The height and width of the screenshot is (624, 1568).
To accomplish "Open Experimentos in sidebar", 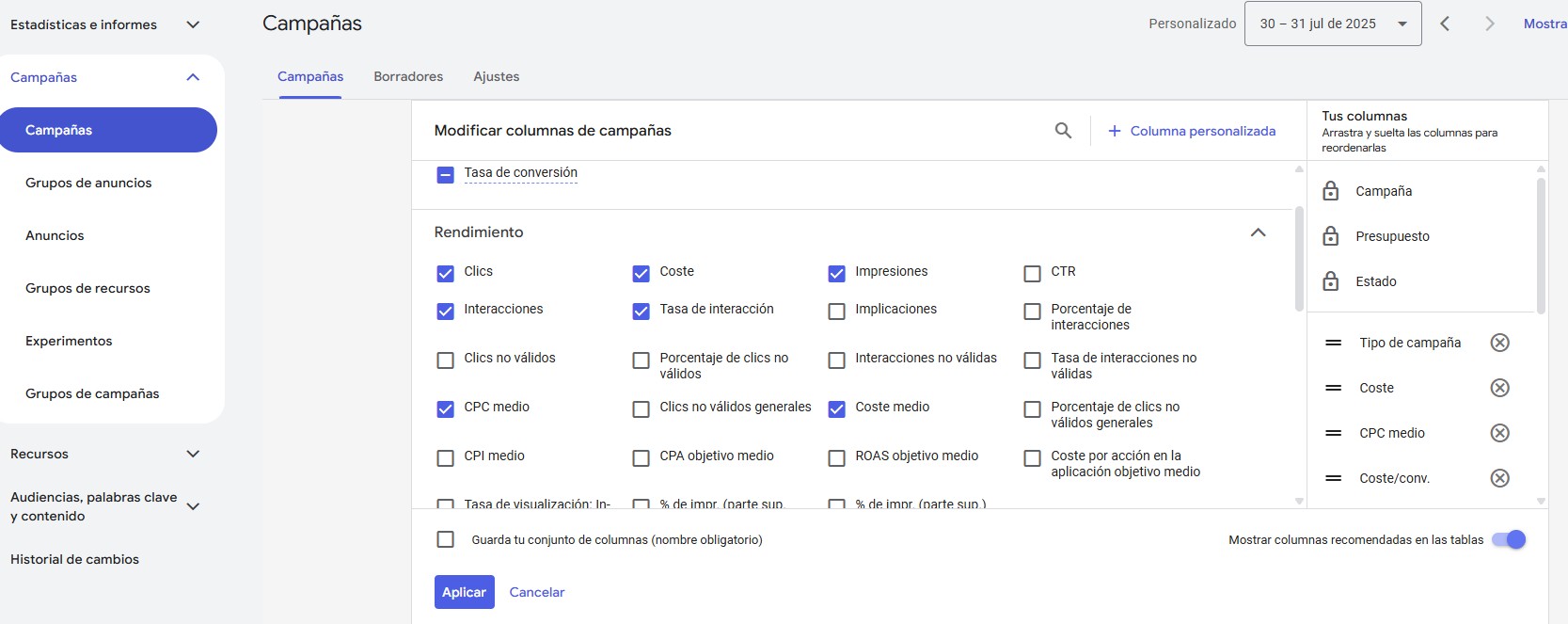I will click(69, 341).
